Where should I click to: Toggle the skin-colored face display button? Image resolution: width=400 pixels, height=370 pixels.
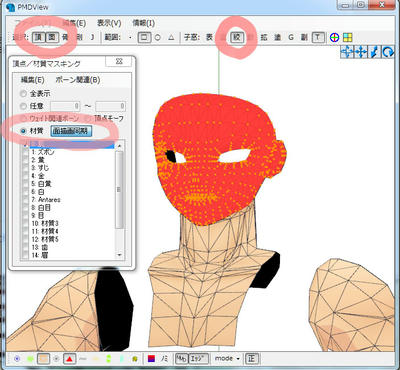click(x=43, y=359)
